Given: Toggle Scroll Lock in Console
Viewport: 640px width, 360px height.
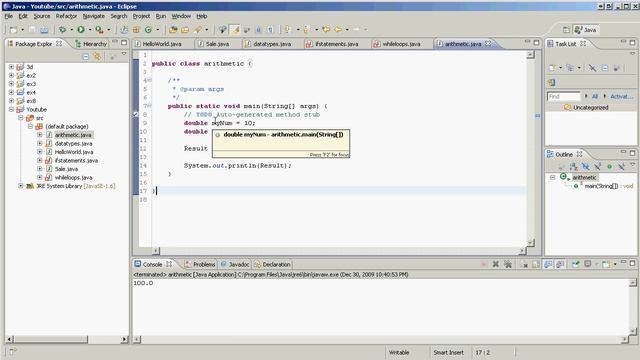Looking at the screenshot, I should pyautogui.click(x=536, y=264).
